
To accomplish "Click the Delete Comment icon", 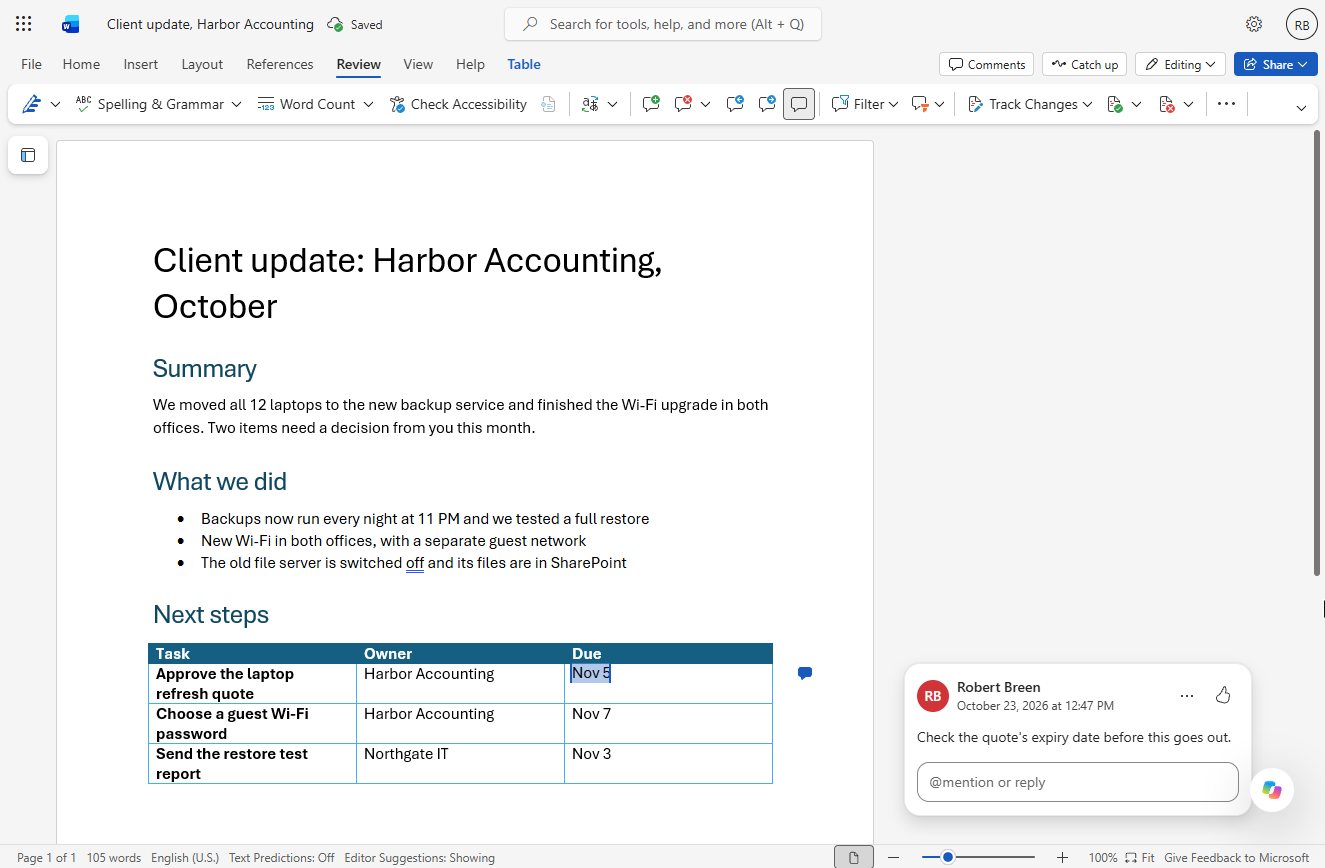I will [x=684, y=104].
